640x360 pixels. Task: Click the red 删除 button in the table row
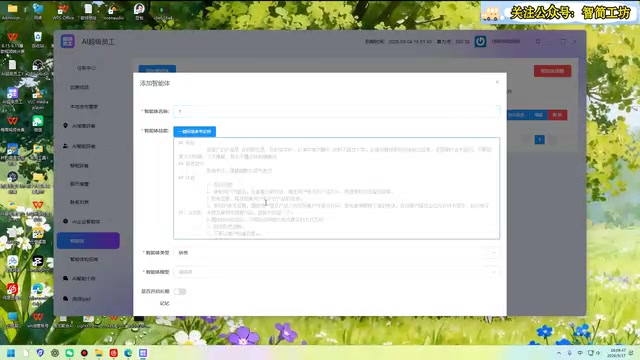click(557, 115)
